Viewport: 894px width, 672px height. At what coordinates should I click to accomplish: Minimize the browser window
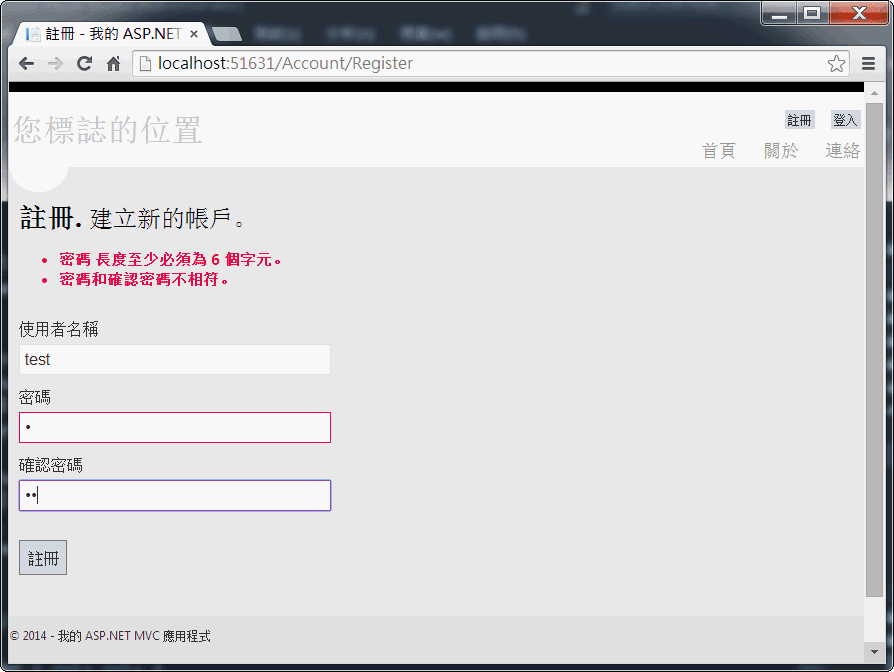[x=779, y=14]
